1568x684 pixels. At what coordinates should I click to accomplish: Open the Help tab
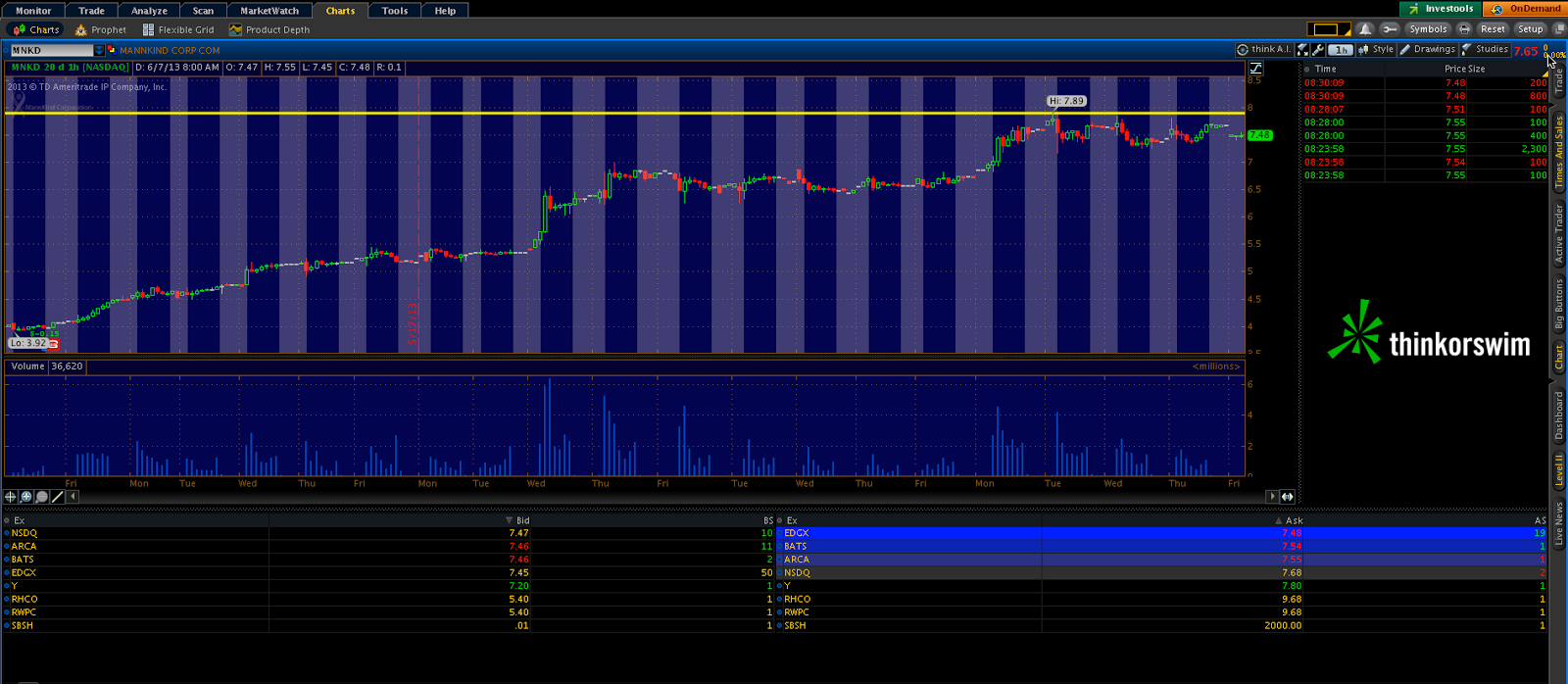tap(445, 11)
